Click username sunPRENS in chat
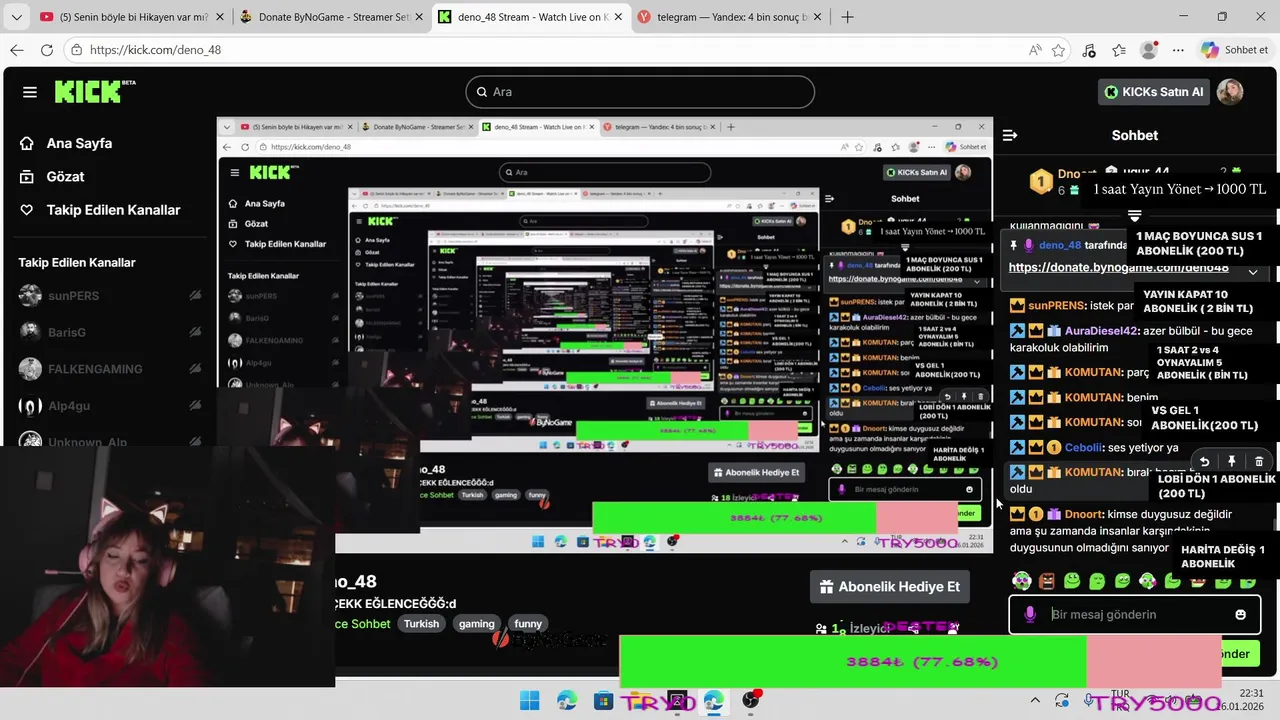The image size is (1280, 720). pos(1056,306)
